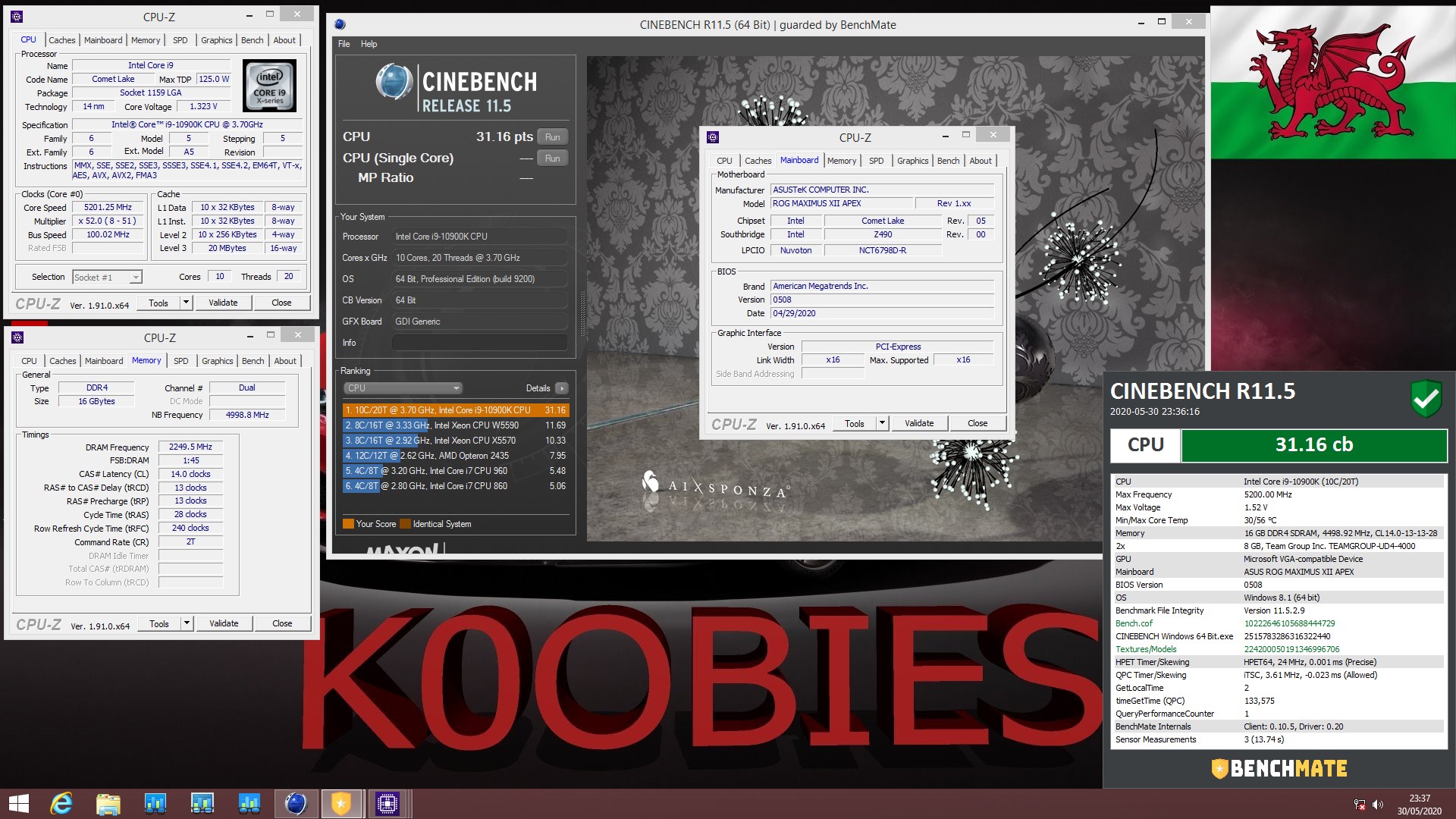Click Validate in the CPU-Z Mainboard window
Image resolution: width=1456 pixels, height=819 pixels.
click(919, 423)
